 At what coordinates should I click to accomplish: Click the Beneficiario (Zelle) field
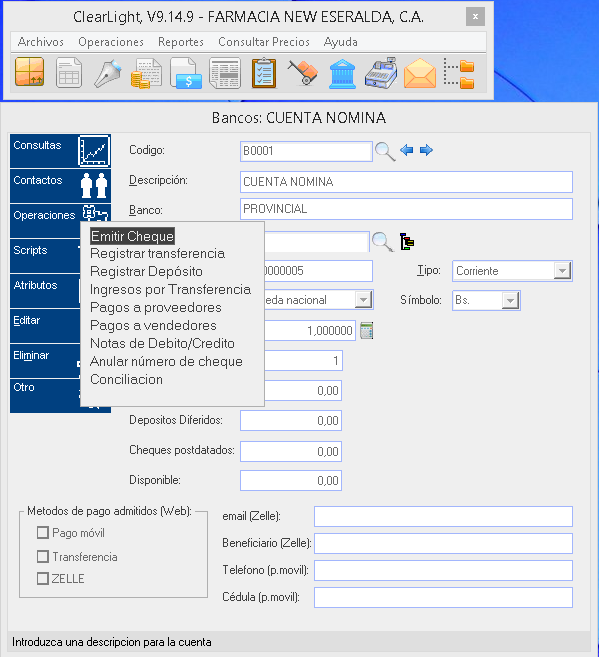pyautogui.click(x=443, y=543)
